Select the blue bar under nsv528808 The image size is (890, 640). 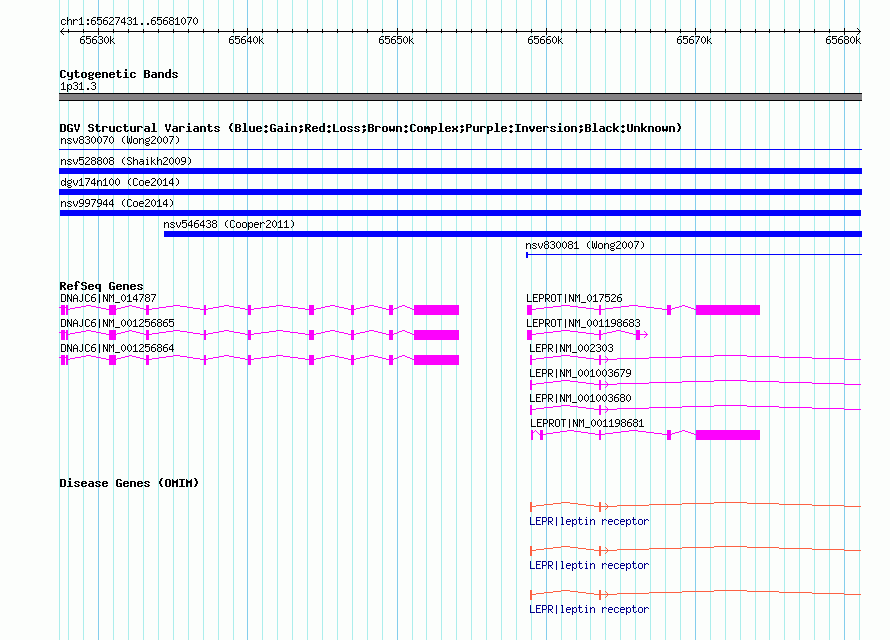pyautogui.click(x=460, y=171)
